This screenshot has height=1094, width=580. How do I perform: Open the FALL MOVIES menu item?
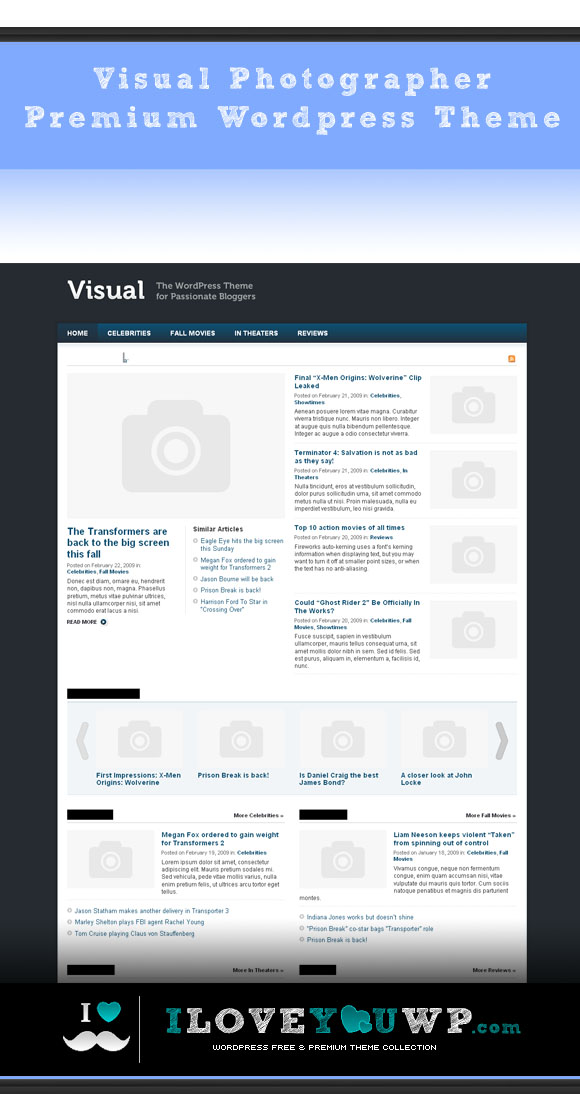tap(193, 334)
